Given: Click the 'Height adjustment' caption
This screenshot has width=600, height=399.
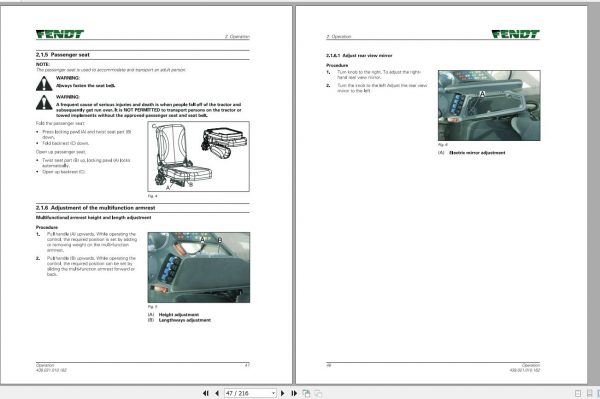Looking at the screenshot, I should tap(179, 314).
